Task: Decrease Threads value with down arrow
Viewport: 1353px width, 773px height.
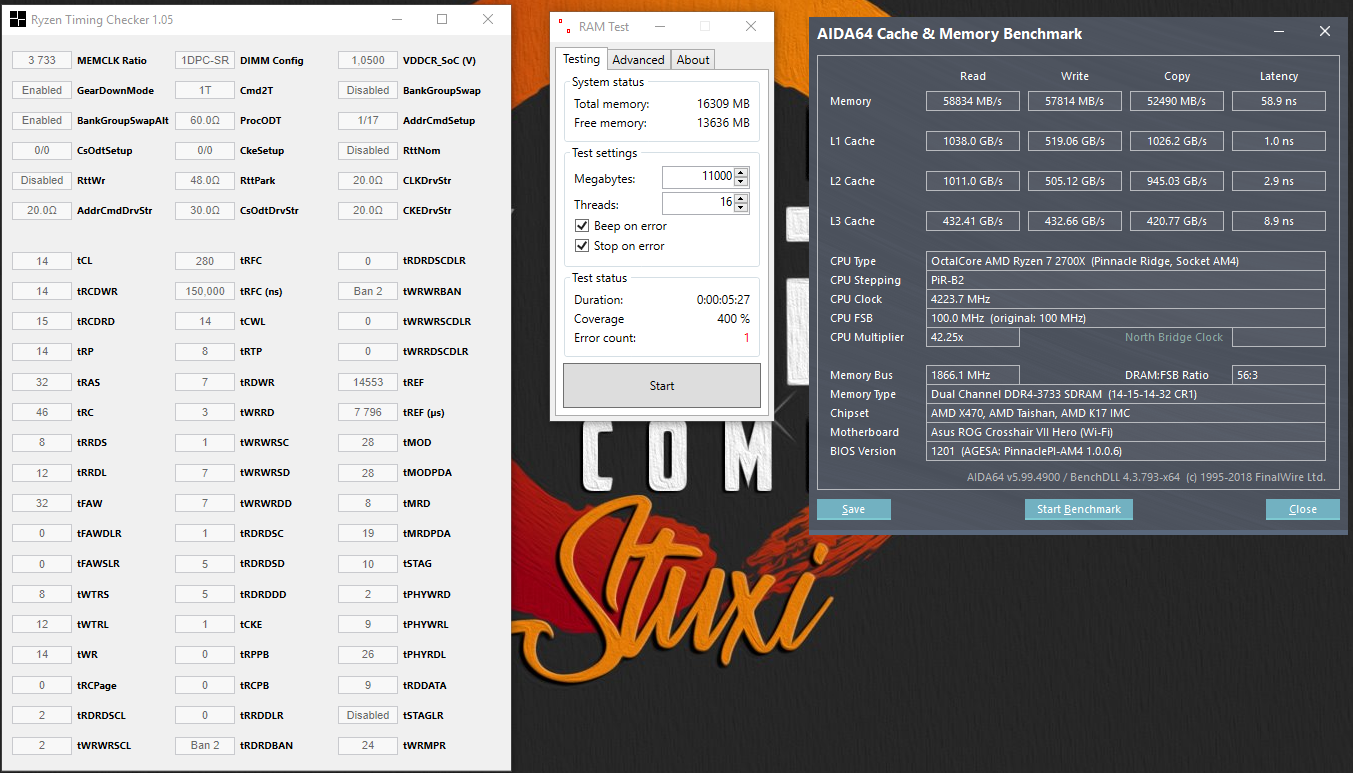Action: pos(740,208)
